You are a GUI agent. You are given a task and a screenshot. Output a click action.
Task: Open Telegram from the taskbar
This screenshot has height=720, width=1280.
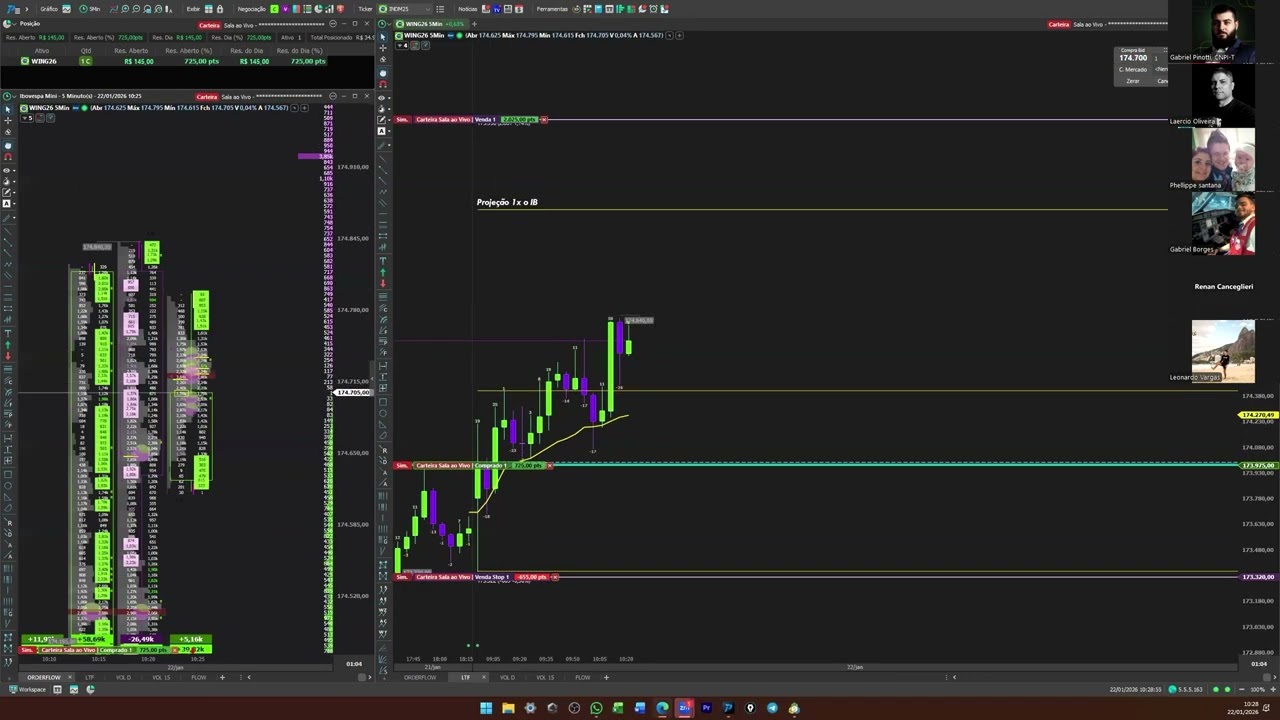772,708
